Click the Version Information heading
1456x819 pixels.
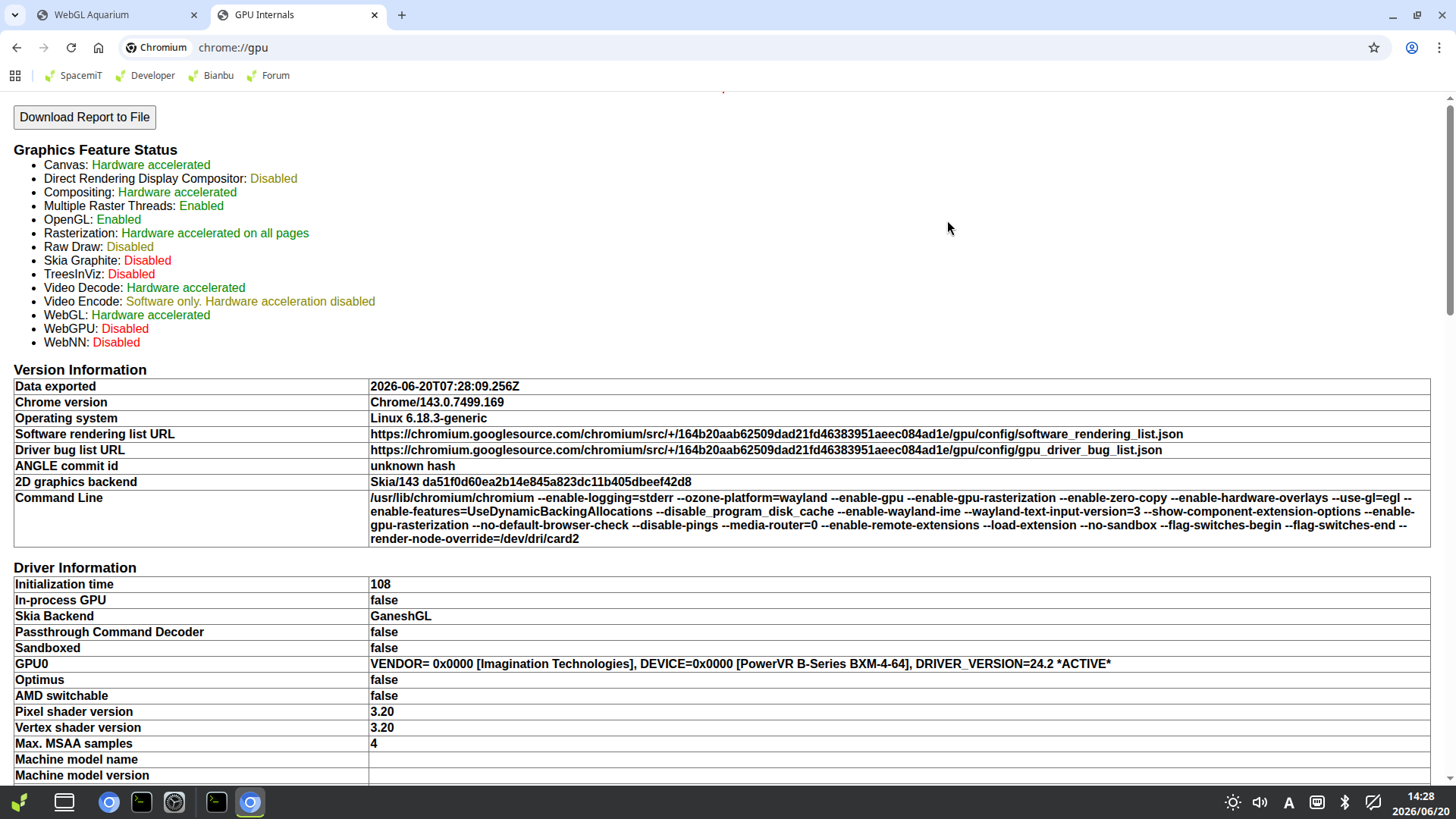click(80, 370)
